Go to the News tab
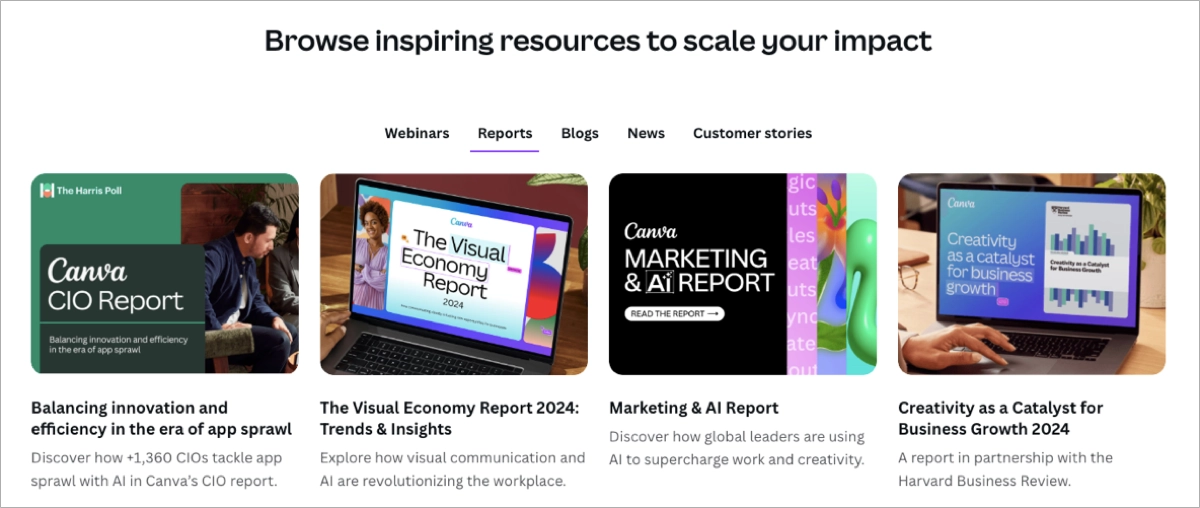The width and height of the screenshot is (1200, 508). [x=646, y=133]
